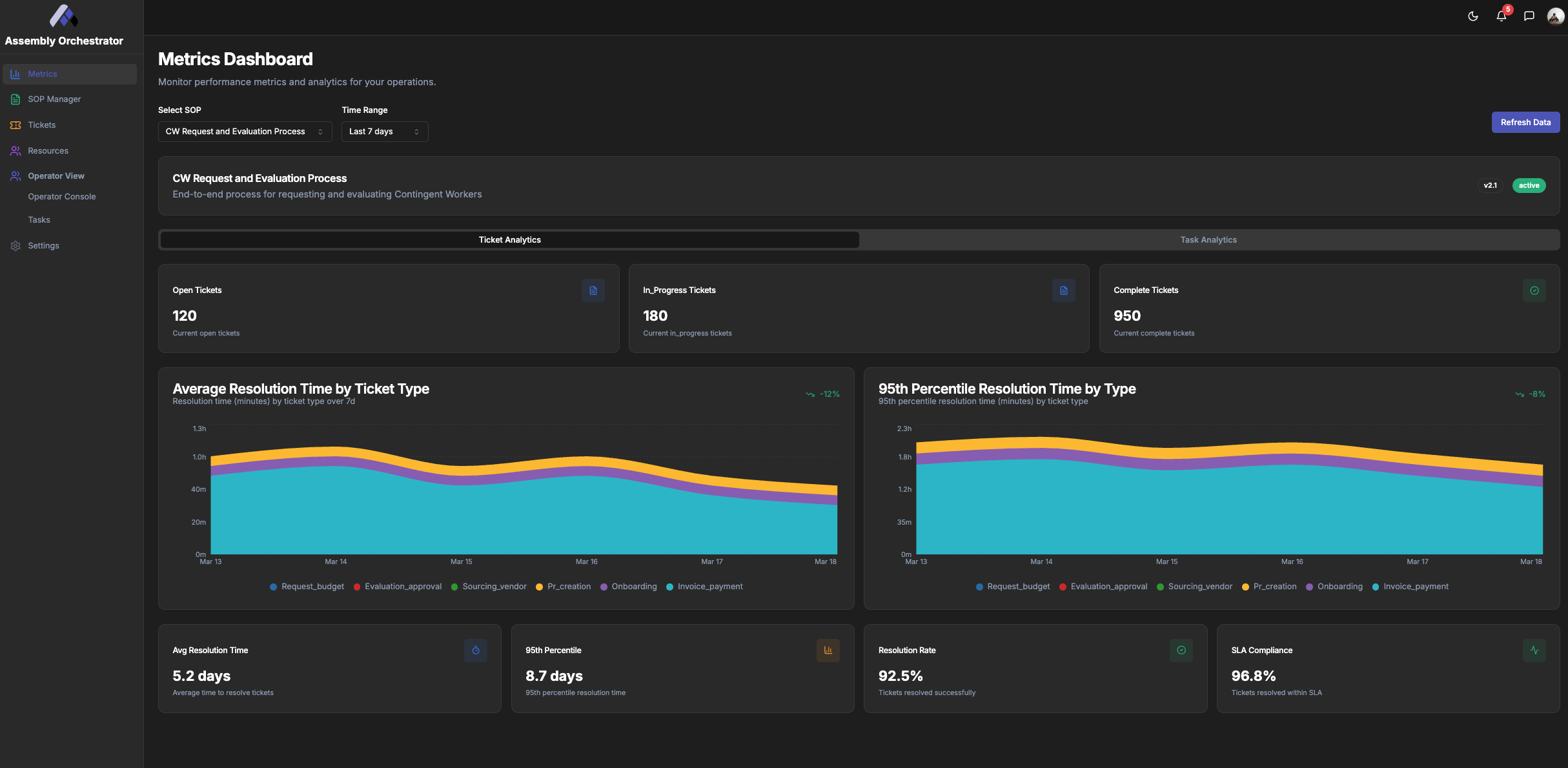This screenshot has height=768, width=1568.
Task: Click the Tickets sidebar icon
Action: point(15,125)
